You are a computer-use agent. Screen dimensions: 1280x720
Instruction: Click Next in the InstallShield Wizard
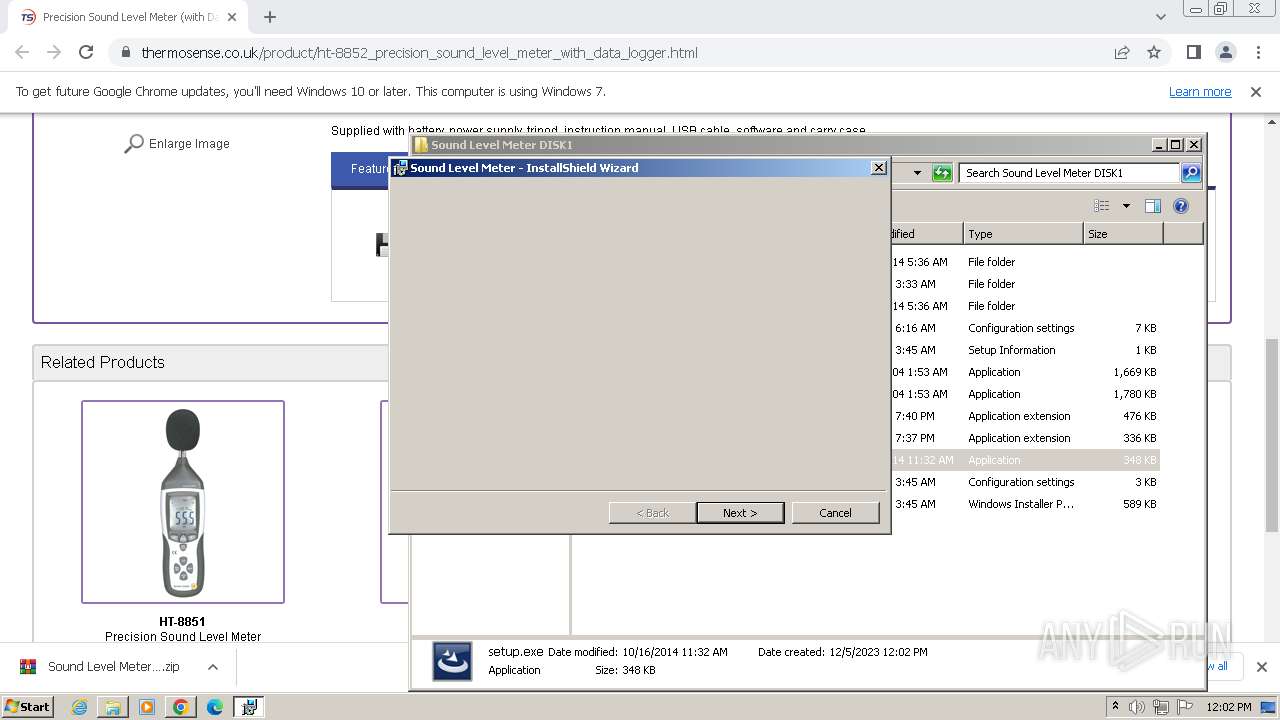coord(740,513)
